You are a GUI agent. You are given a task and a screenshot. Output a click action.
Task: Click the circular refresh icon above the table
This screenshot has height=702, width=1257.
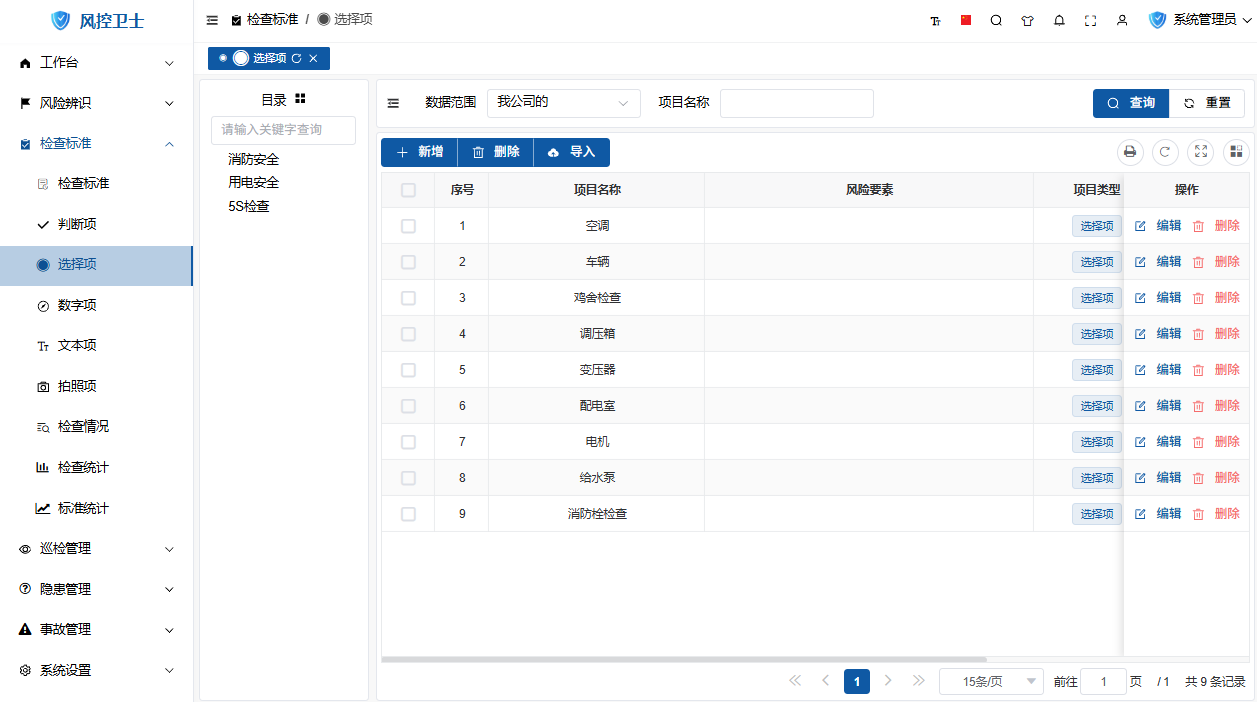coord(1165,152)
